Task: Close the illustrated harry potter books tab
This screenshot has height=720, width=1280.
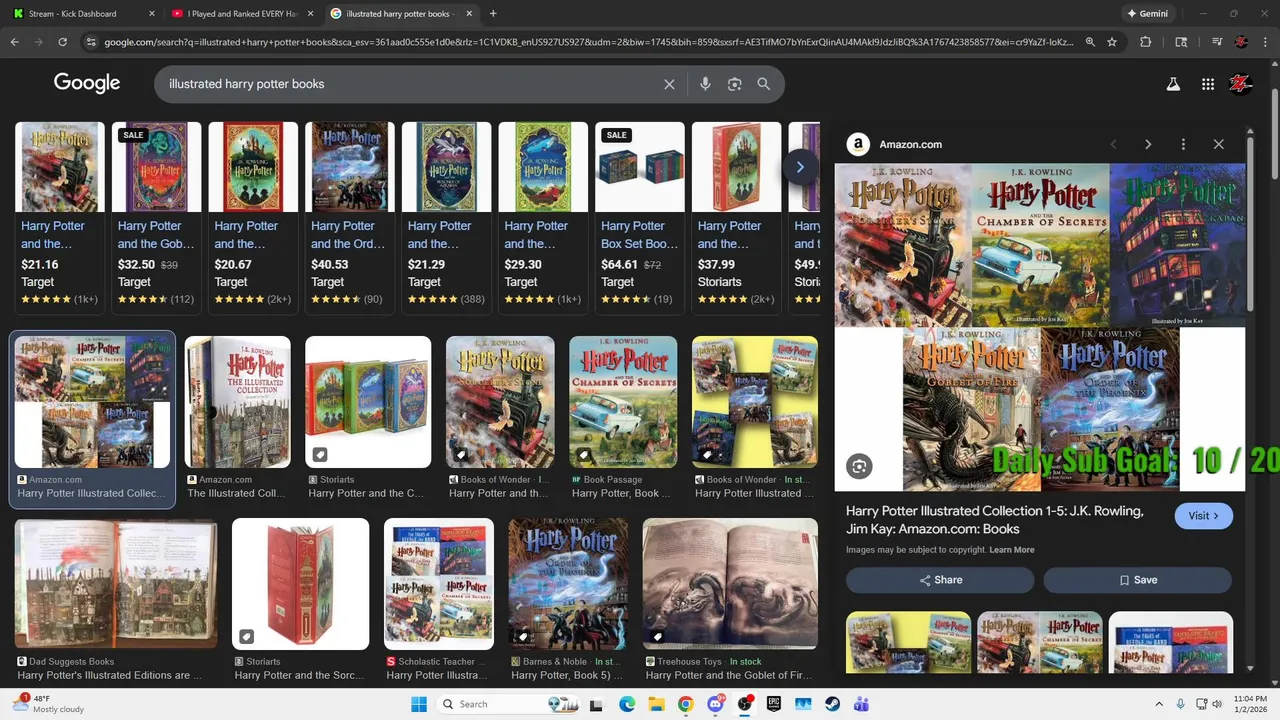Action: coord(467,14)
